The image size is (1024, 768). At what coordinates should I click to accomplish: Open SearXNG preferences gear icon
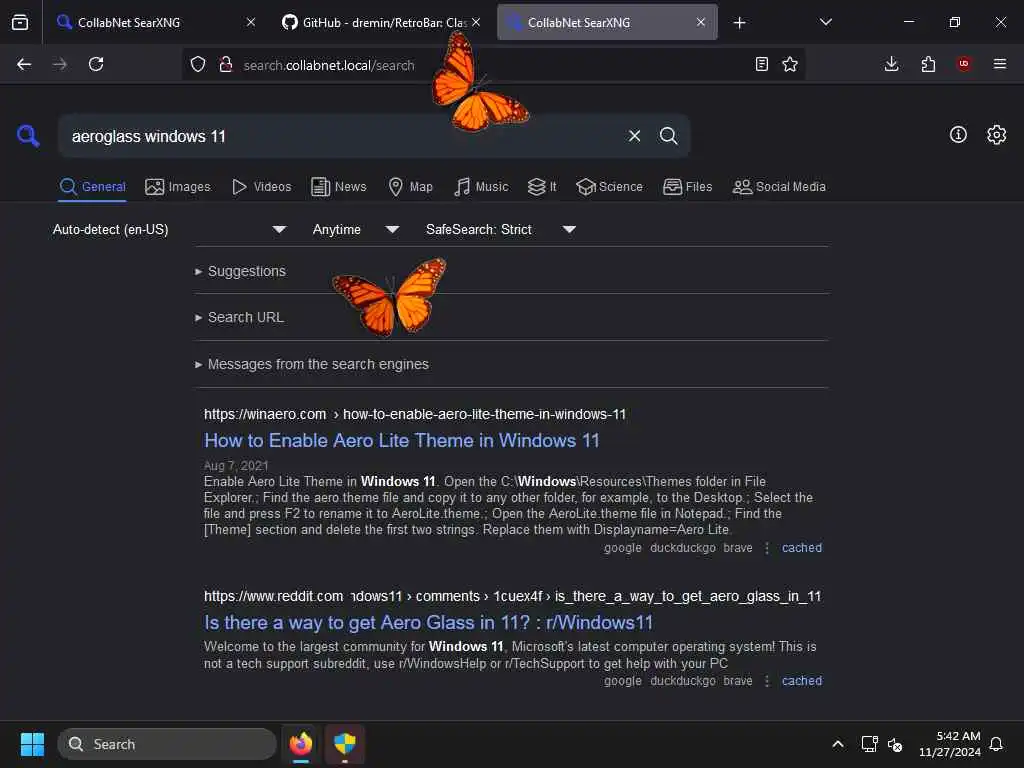[x=996, y=135]
